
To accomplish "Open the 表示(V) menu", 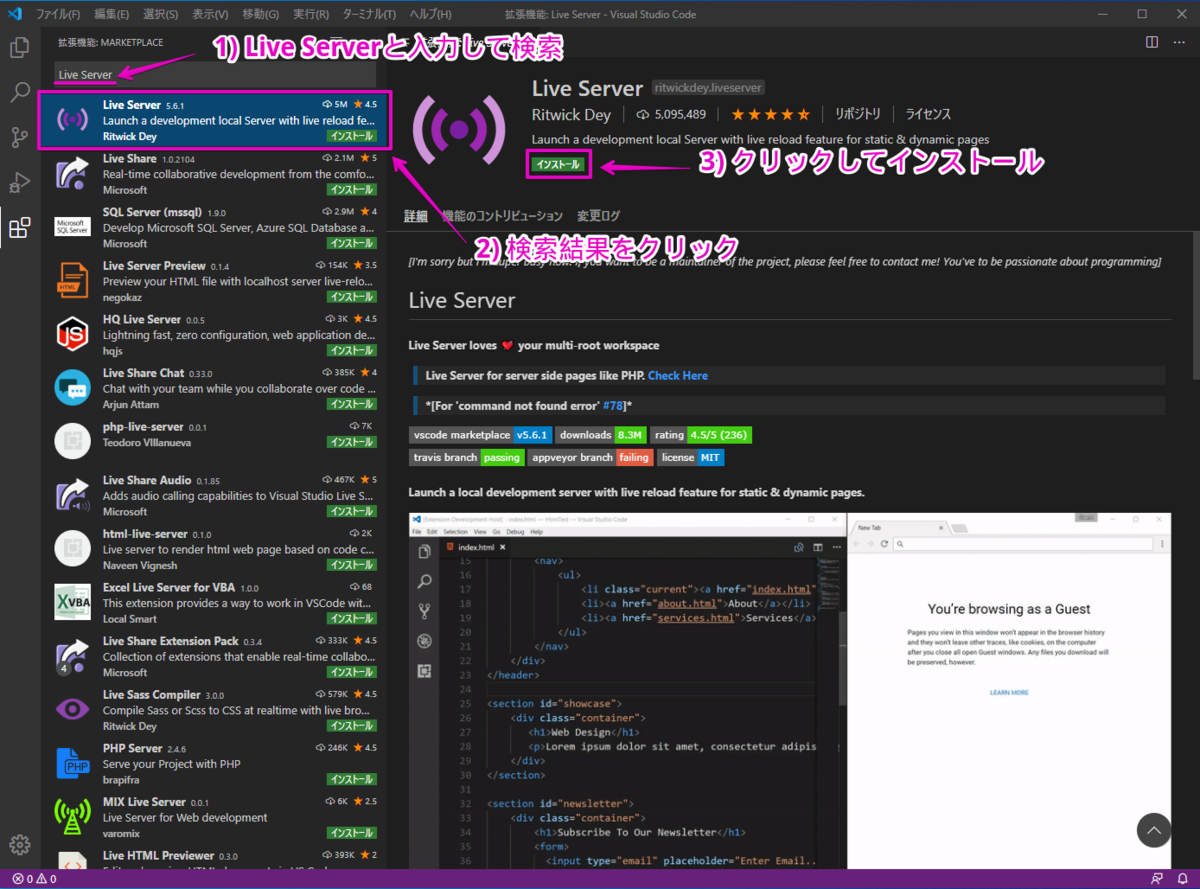I will [x=210, y=14].
